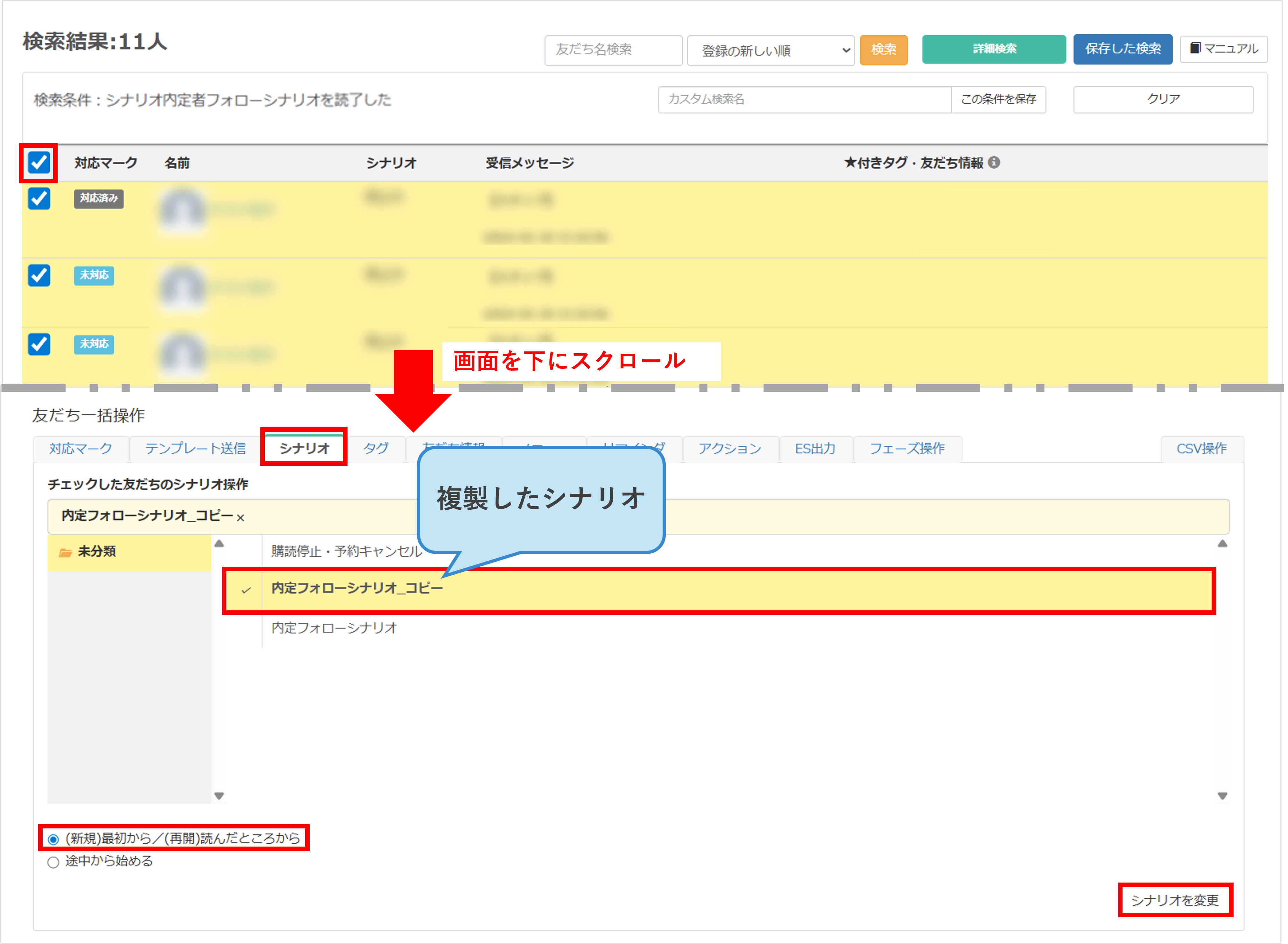Remove selected scenario with x icon
The height and width of the screenshot is (944, 1288).
tap(241, 518)
